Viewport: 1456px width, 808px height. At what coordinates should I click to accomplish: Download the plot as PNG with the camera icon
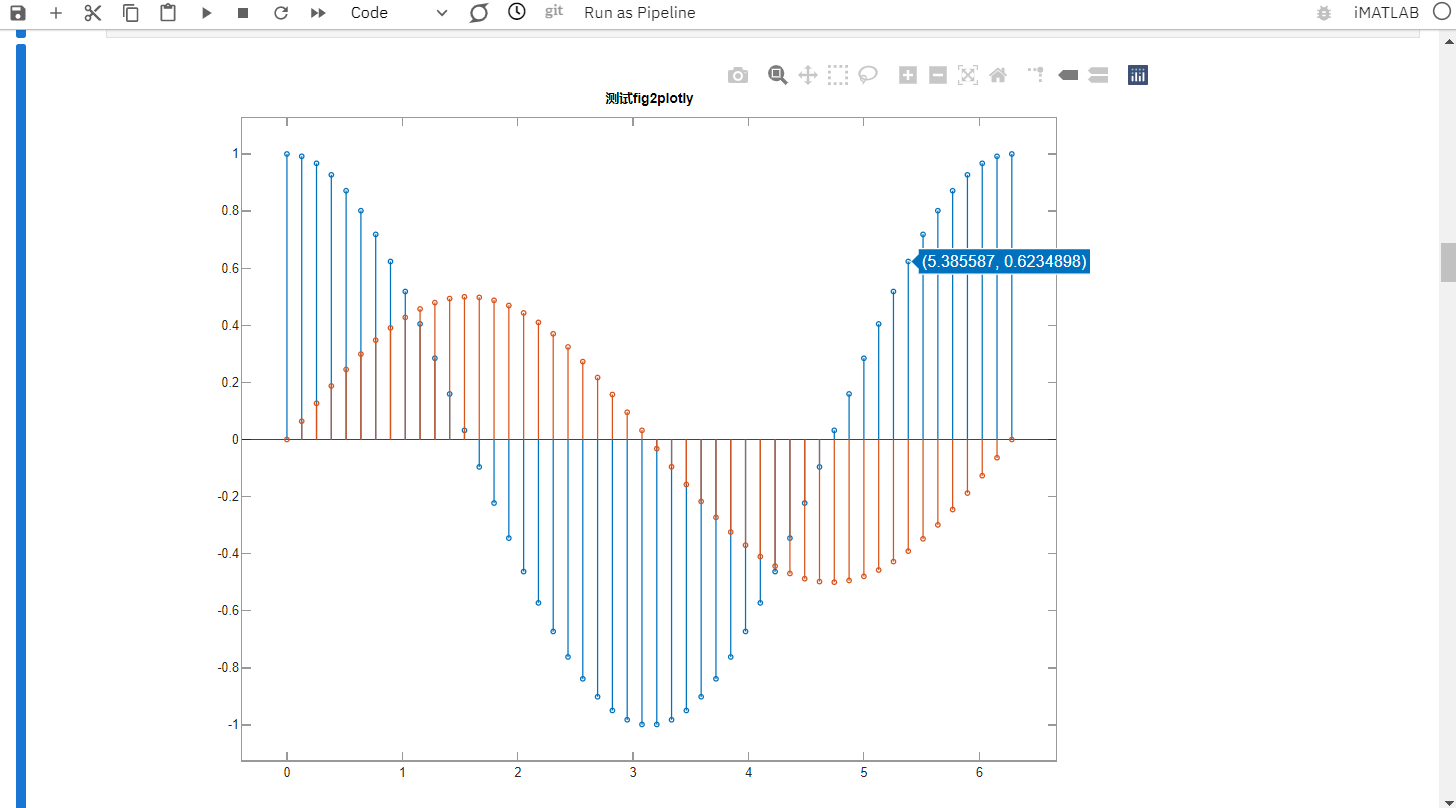tap(738, 75)
